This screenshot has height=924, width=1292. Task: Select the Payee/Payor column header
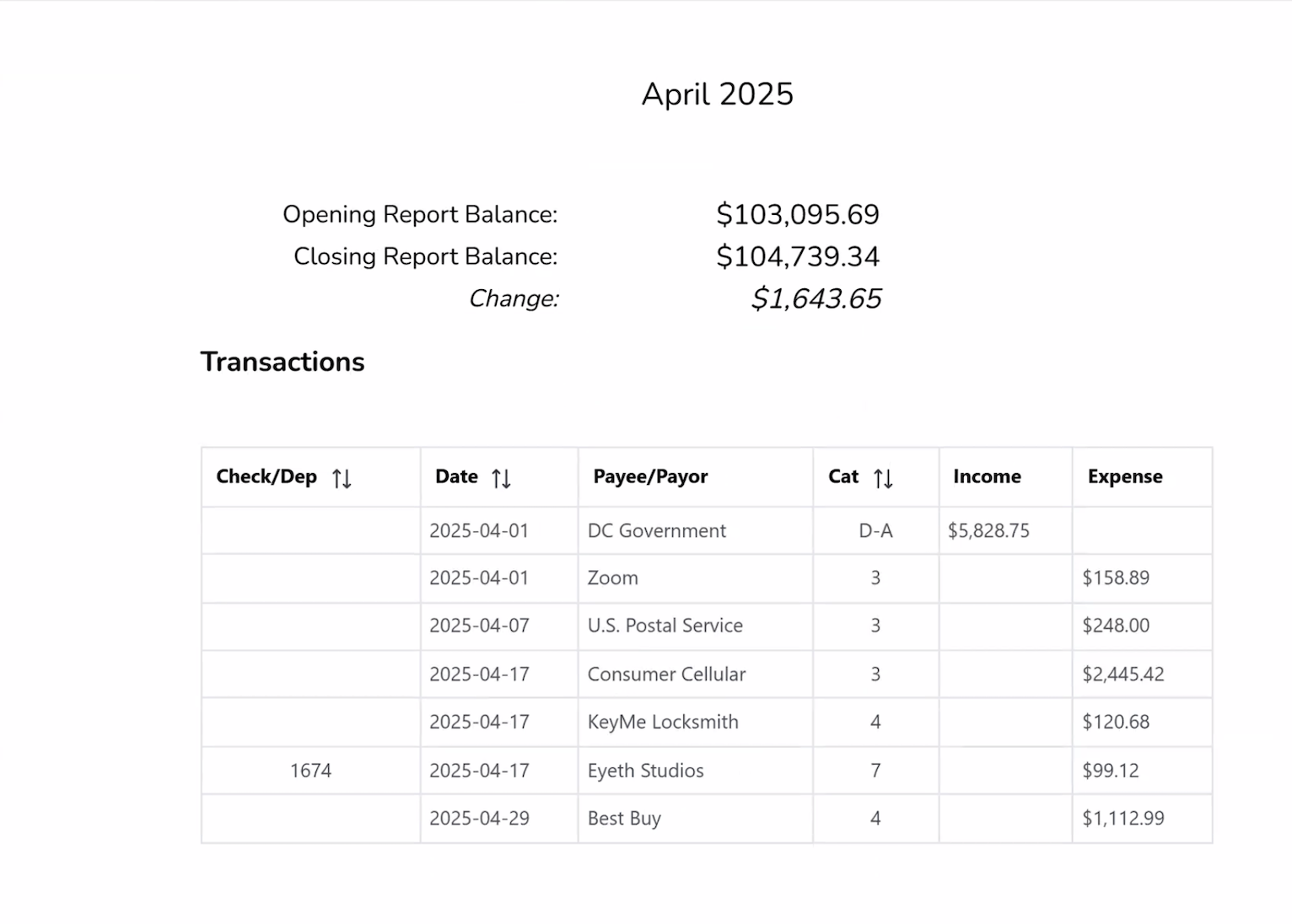(x=650, y=476)
